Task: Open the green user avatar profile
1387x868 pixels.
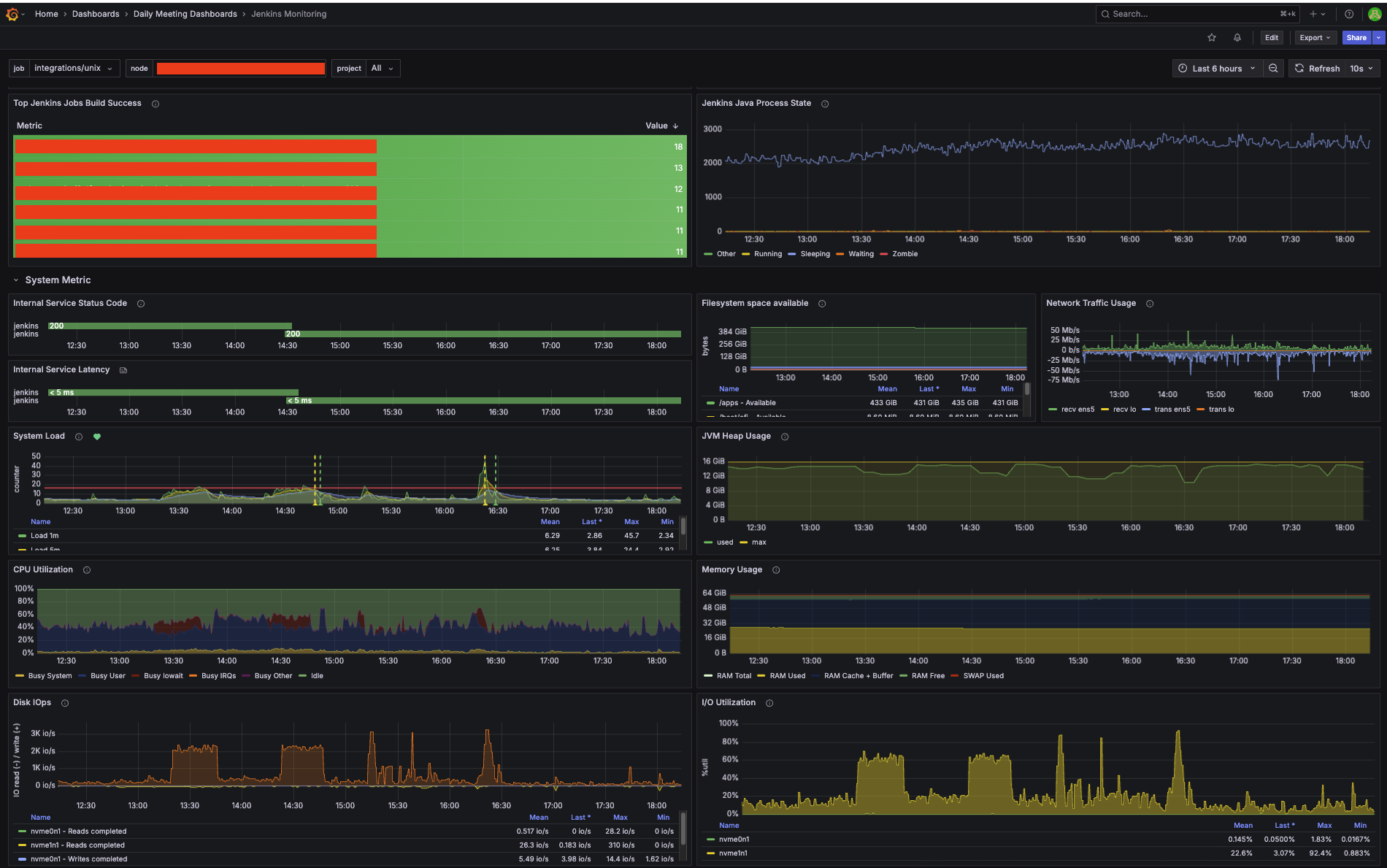Action: click(x=1375, y=14)
